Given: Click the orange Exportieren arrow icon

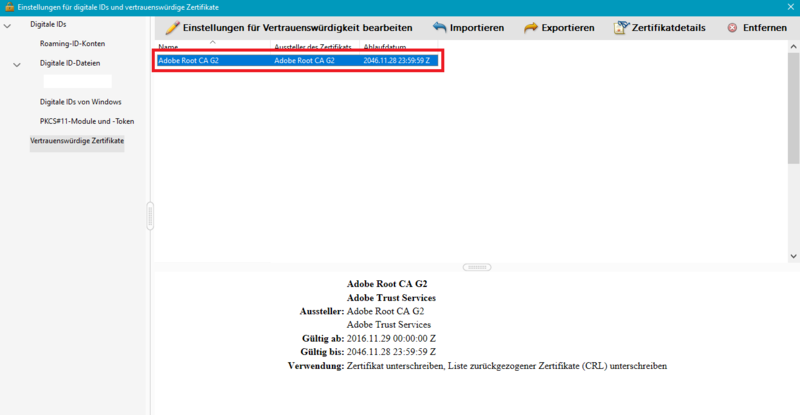Looking at the screenshot, I should pyautogui.click(x=531, y=28).
